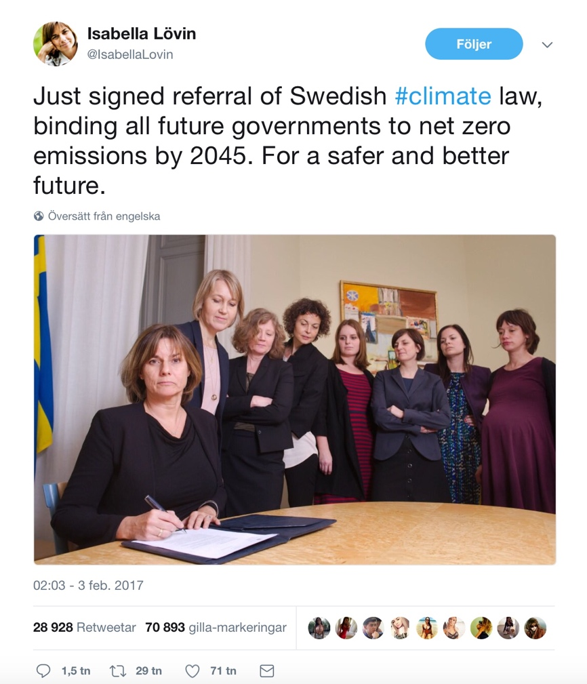Open the third liker's avatar
Viewport: 587px width, 684px height.
click(373, 628)
